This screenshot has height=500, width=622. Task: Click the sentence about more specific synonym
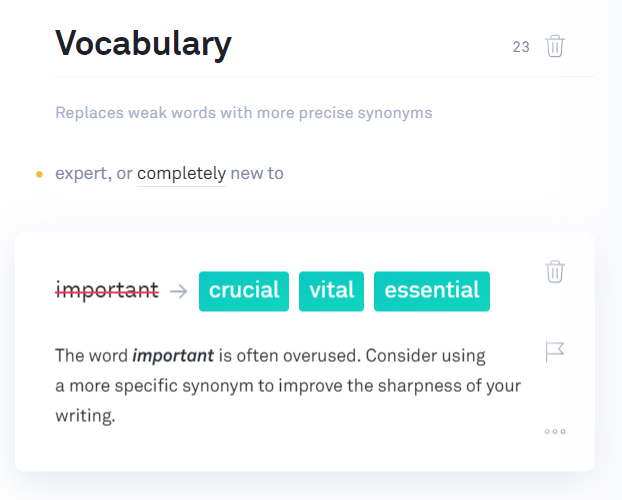pyautogui.click(x=288, y=386)
